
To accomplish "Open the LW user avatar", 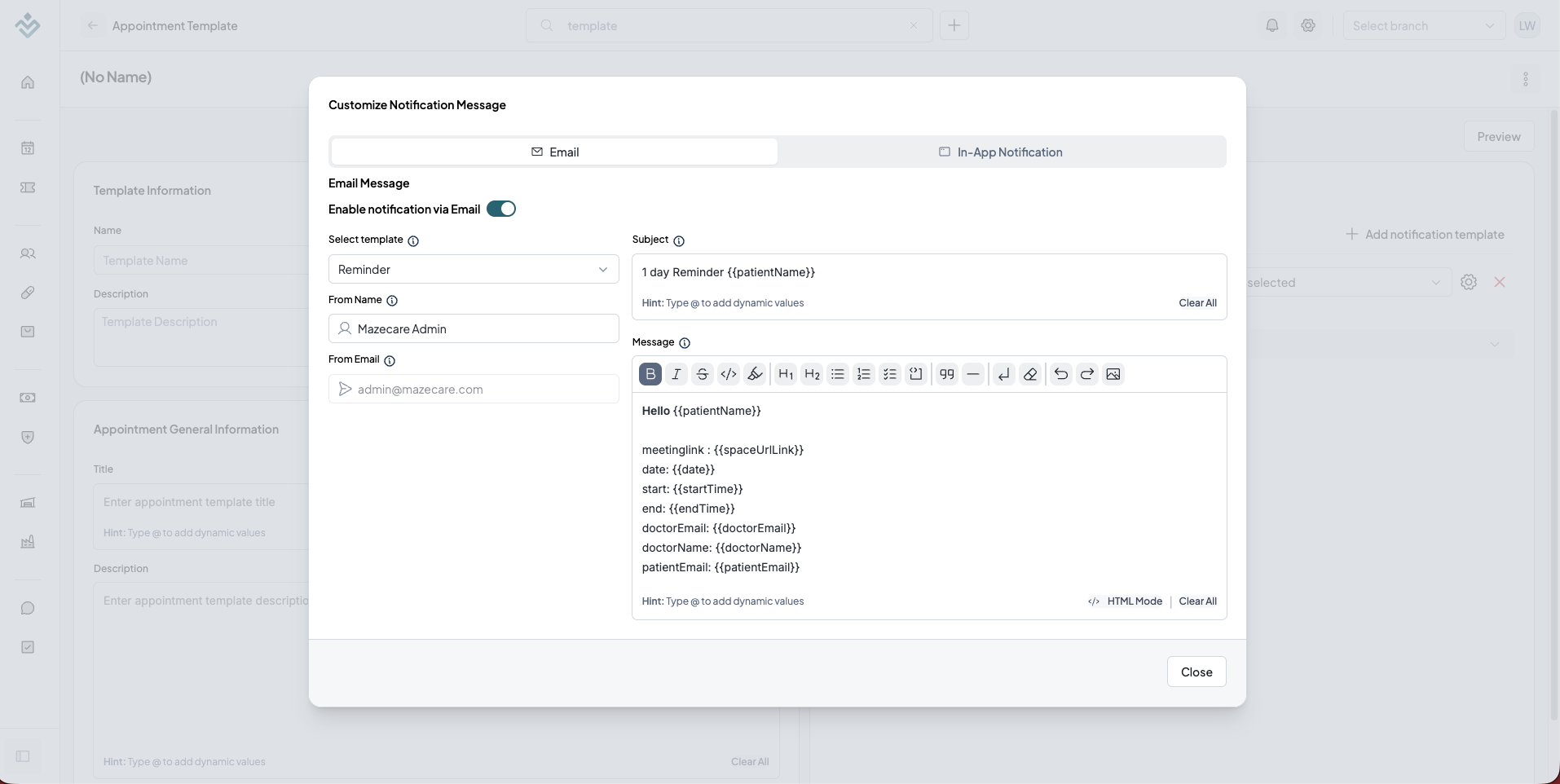I will click(1527, 25).
